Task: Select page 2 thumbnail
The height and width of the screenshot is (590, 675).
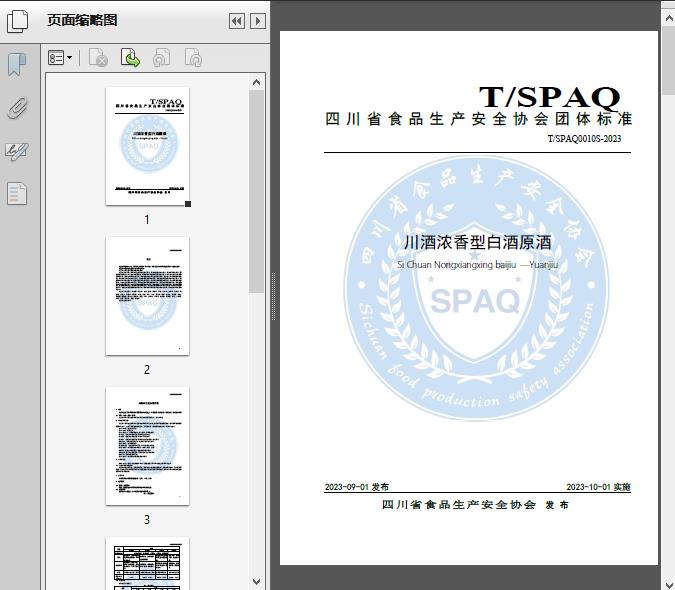Action: click(147, 296)
